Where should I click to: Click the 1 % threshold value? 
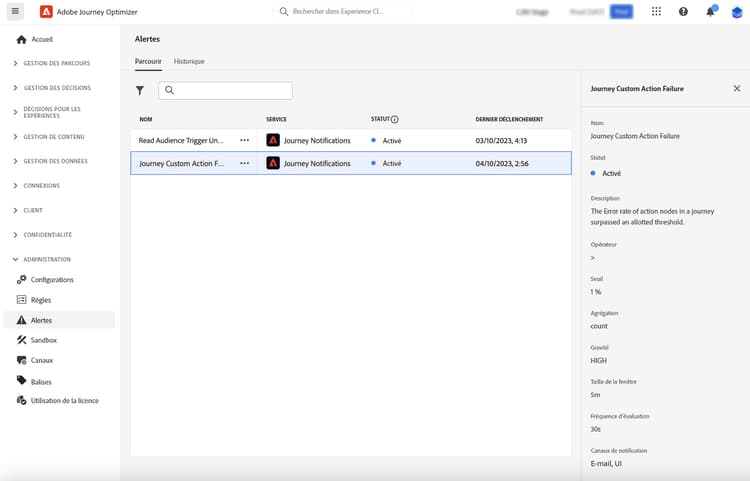596,292
